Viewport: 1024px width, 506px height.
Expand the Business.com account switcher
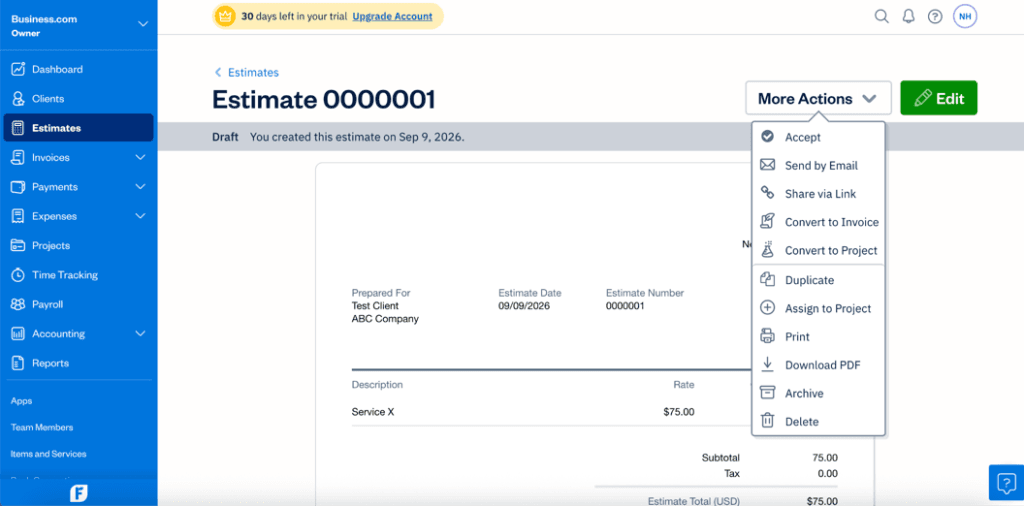(142, 25)
